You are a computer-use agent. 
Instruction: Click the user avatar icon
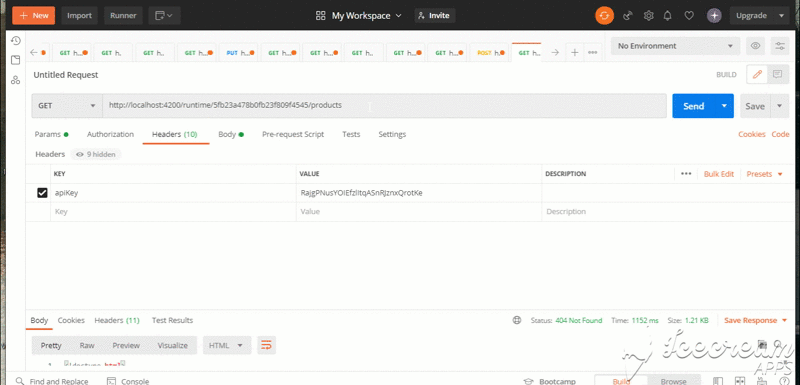click(x=714, y=16)
